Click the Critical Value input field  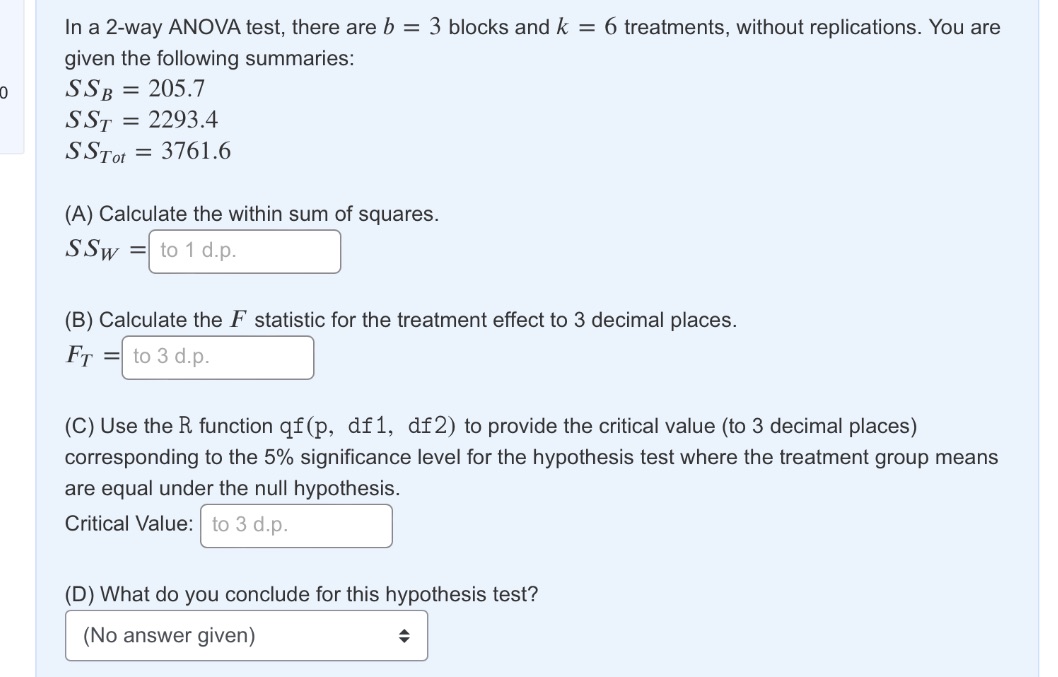pyautogui.click(x=296, y=526)
